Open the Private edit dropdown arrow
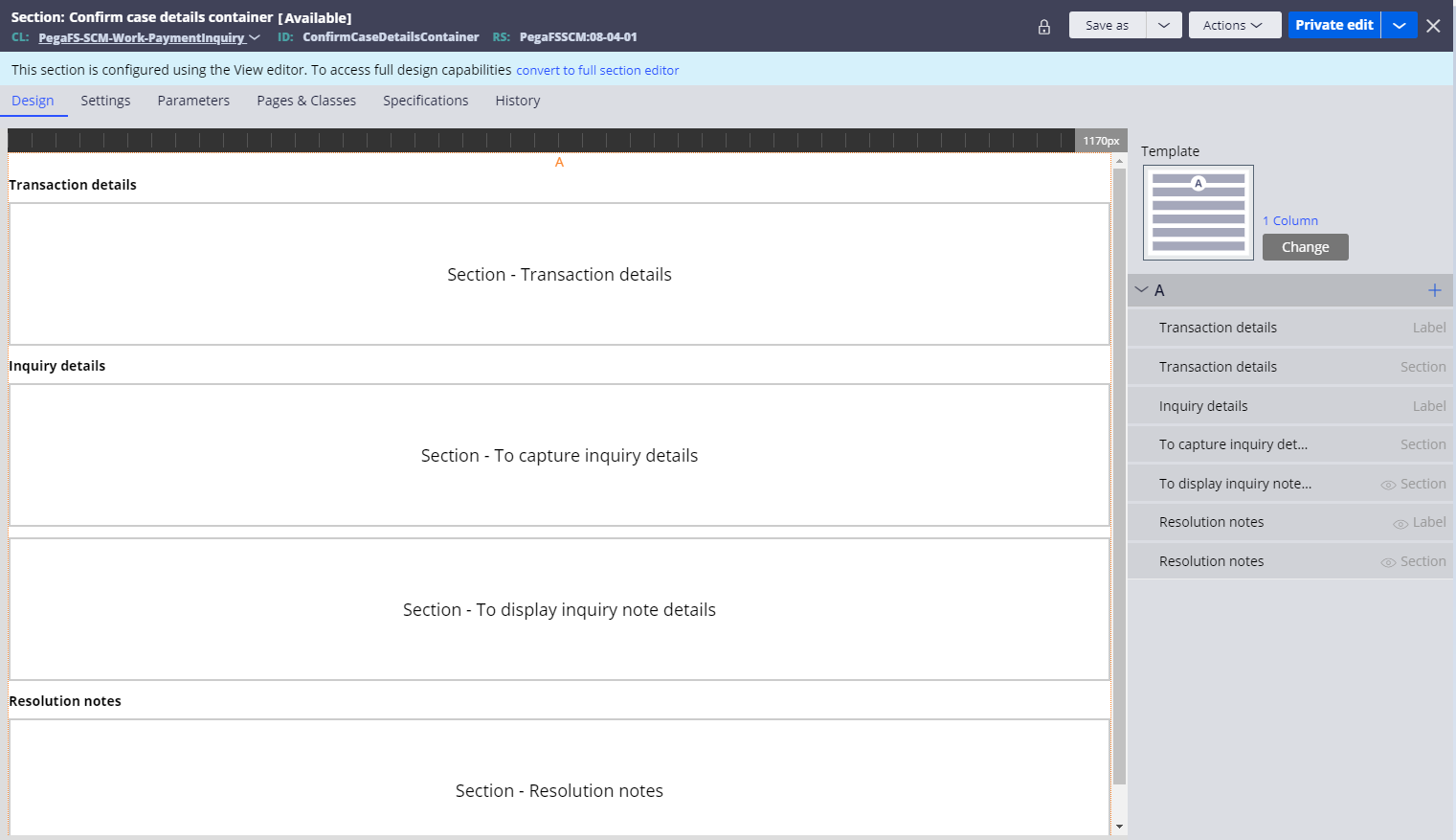 (x=1399, y=26)
